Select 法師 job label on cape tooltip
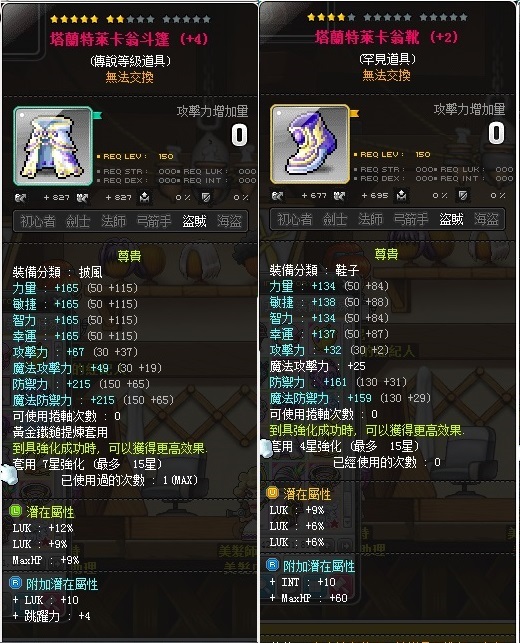Viewport: 520px width, 643px height. pos(114,221)
